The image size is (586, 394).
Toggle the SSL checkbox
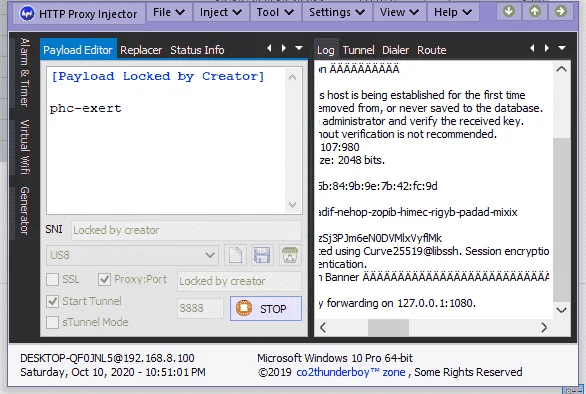pos(52,279)
